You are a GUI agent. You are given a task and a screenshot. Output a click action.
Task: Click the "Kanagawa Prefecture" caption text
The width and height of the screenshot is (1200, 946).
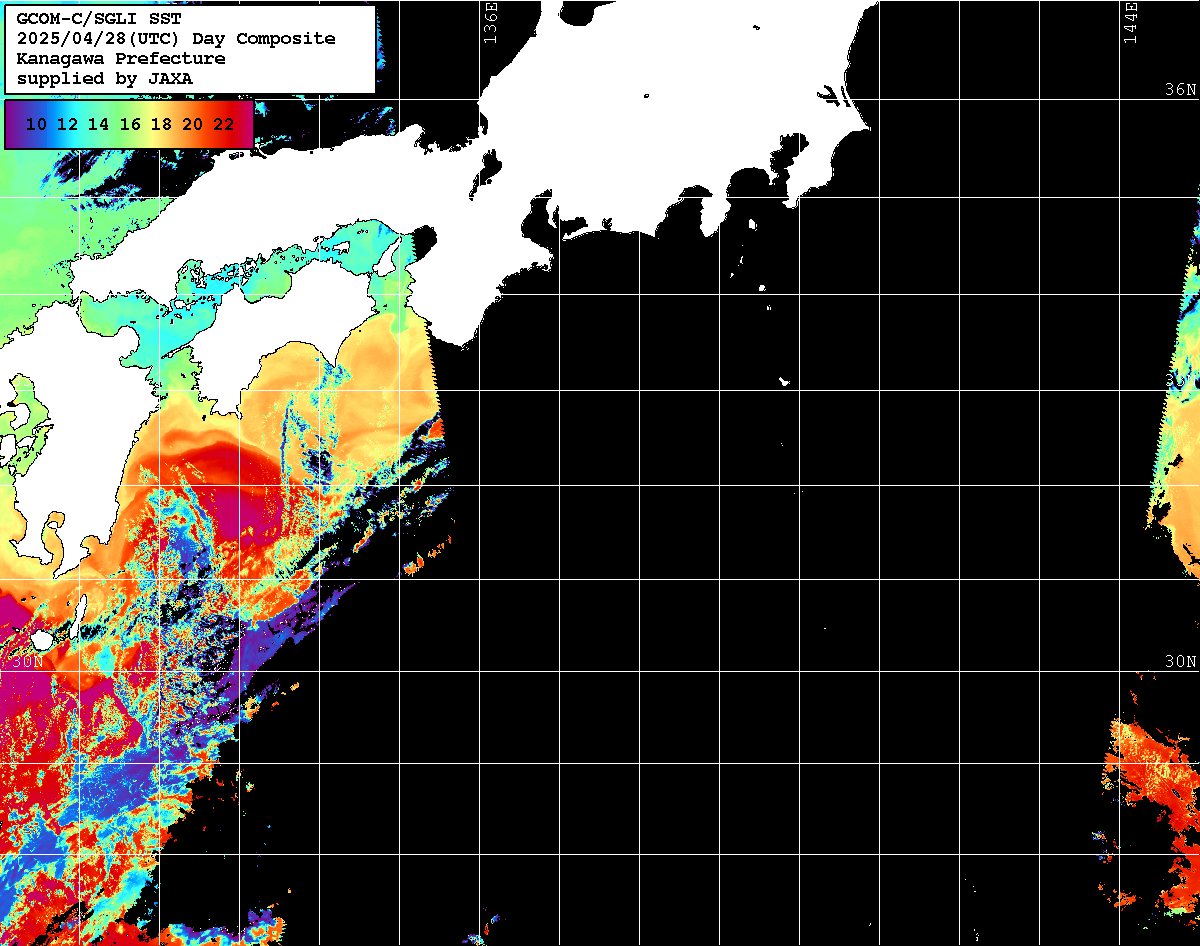tap(121, 59)
